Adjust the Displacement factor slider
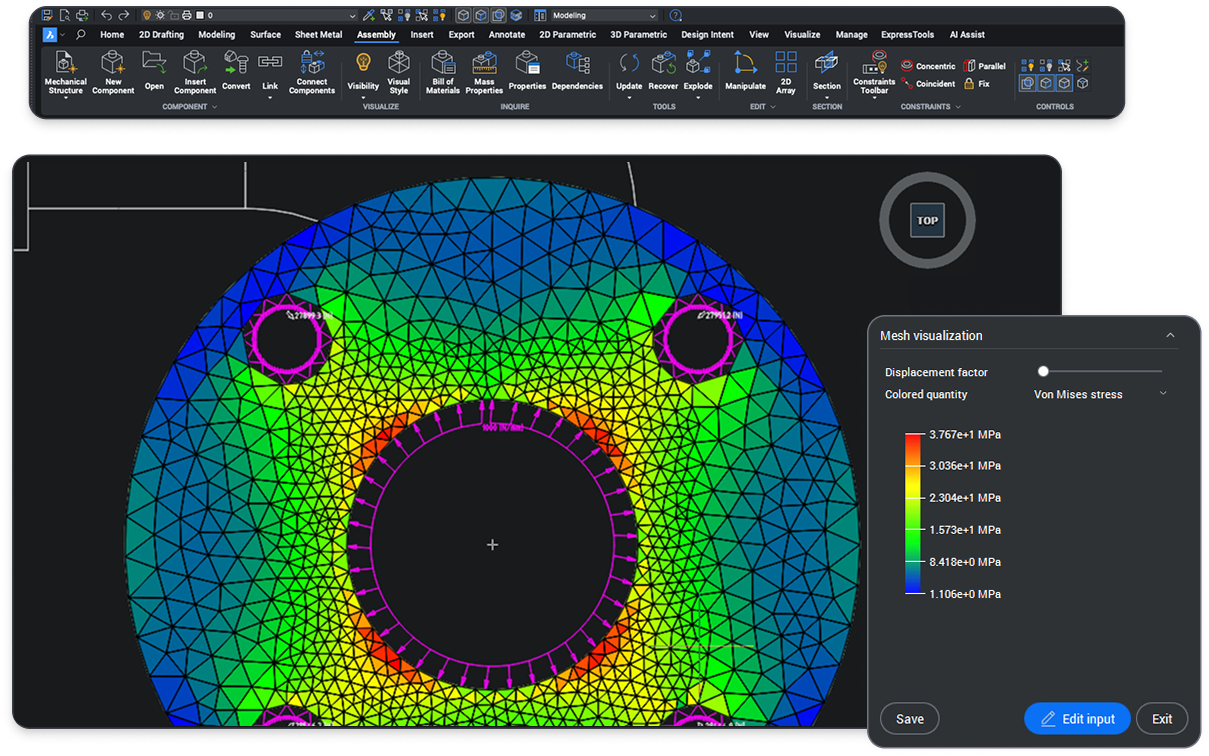 pos(1043,370)
